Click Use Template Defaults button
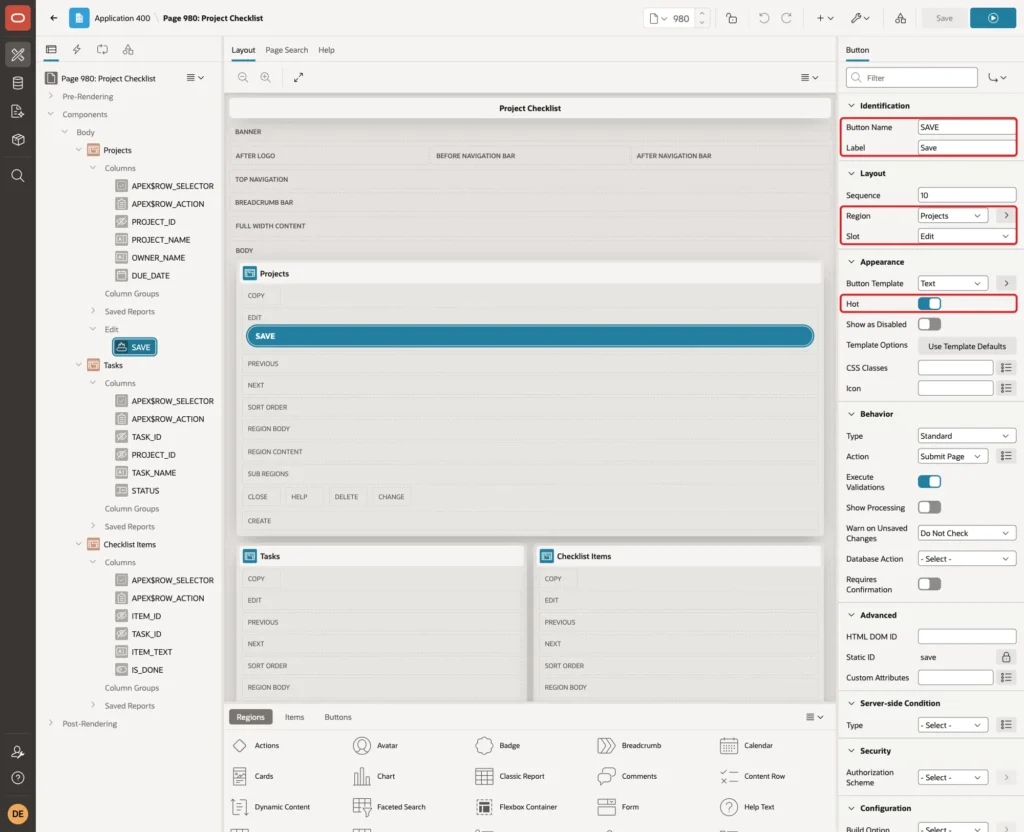This screenshot has height=832, width=1024. (967, 346)
